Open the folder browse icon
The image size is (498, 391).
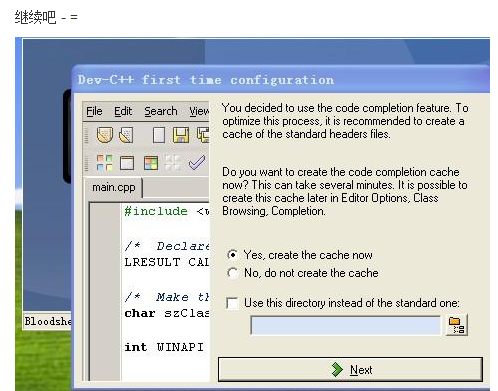pyautogui.click(x=456, y=325)
